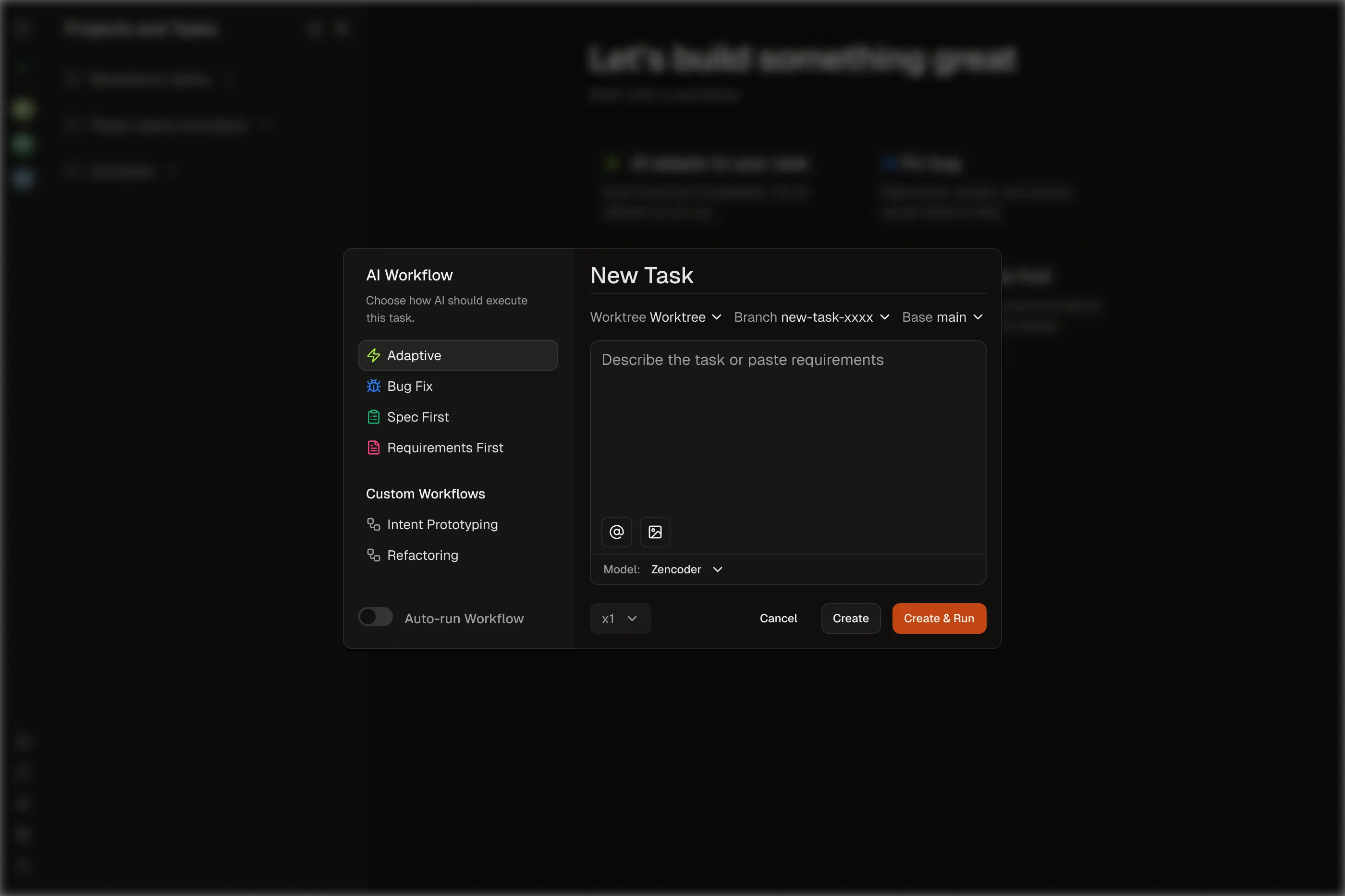Click the Create & Run button

[938, 618]
